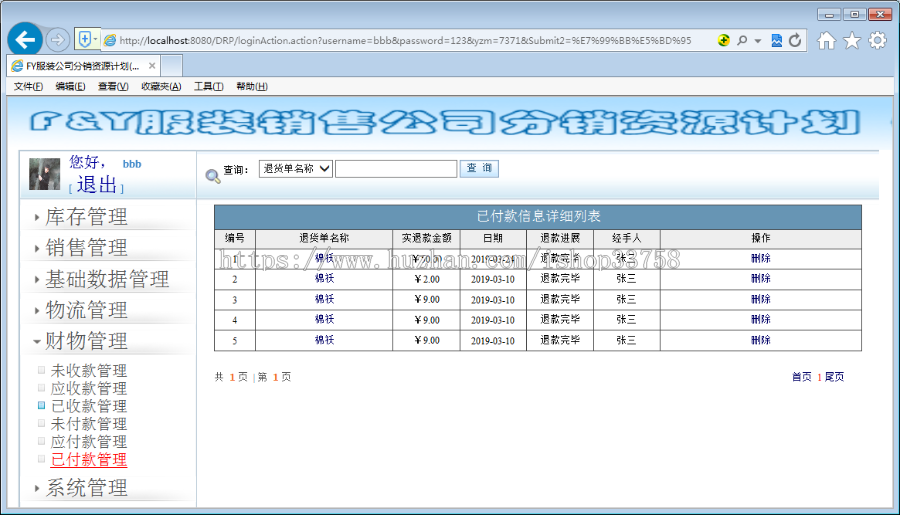Click the URL address bar field
900x515 pixels.
(405, 40)
